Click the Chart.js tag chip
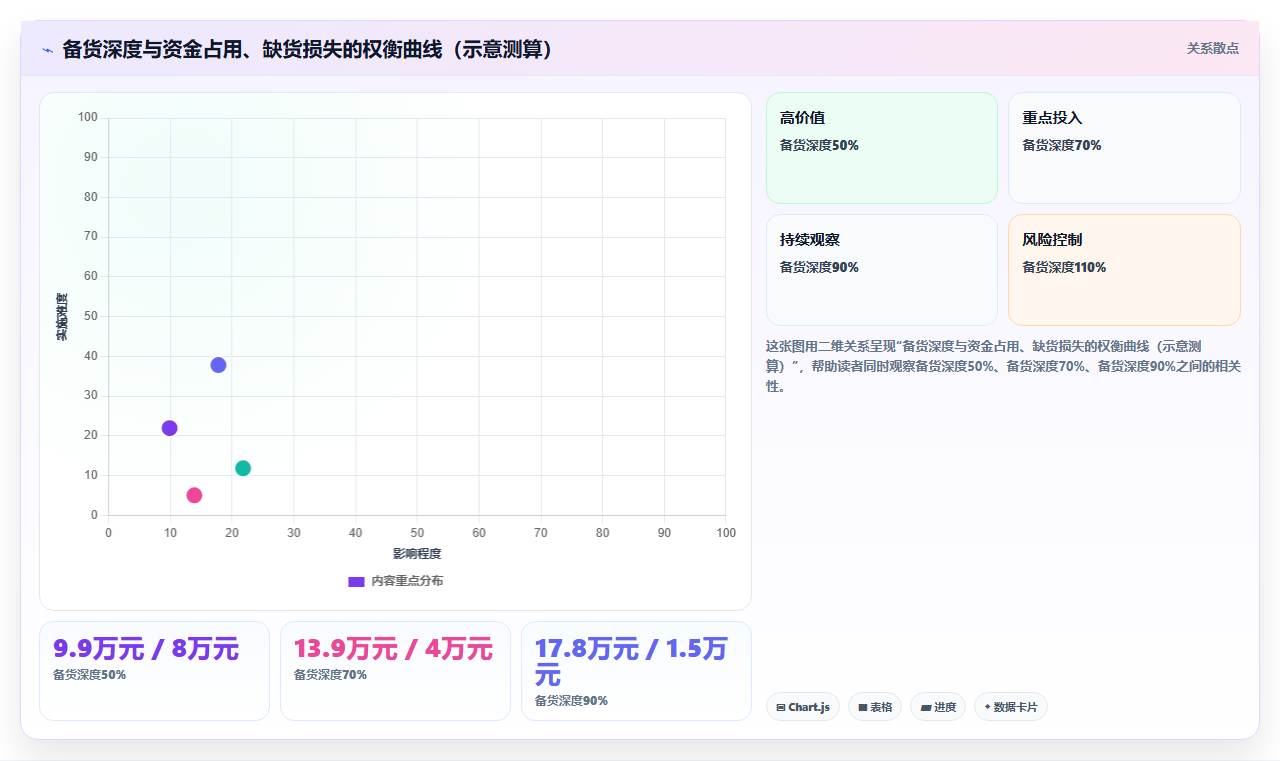The image size is (1280, 761). 803,707
